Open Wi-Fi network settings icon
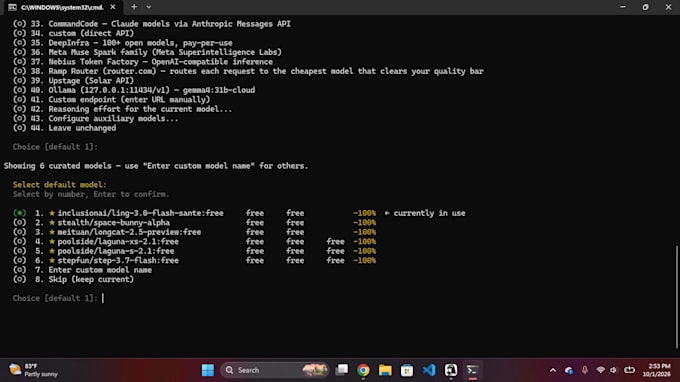This screenshot has height=382, width=680. [601, 370]
